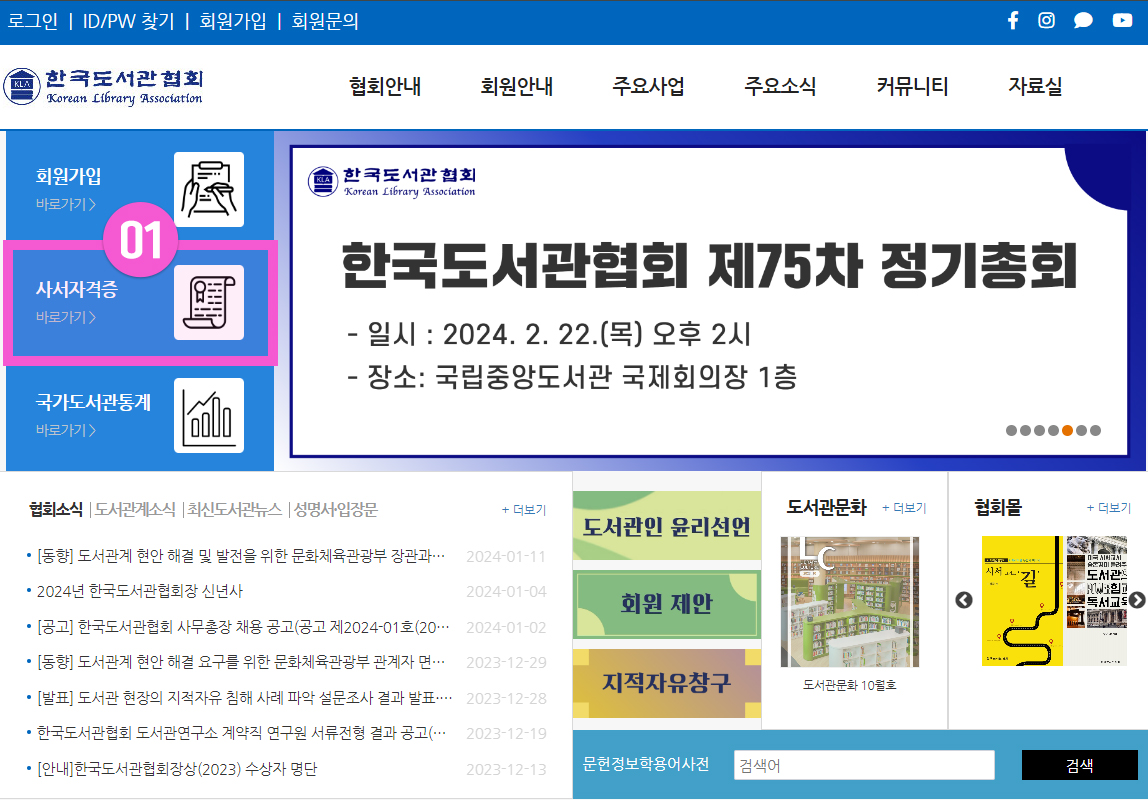Image resolution: width=1148 pixels, height=800 pixels.
Task: Open the YouTube channel icon
Action: click(1122, 20)
